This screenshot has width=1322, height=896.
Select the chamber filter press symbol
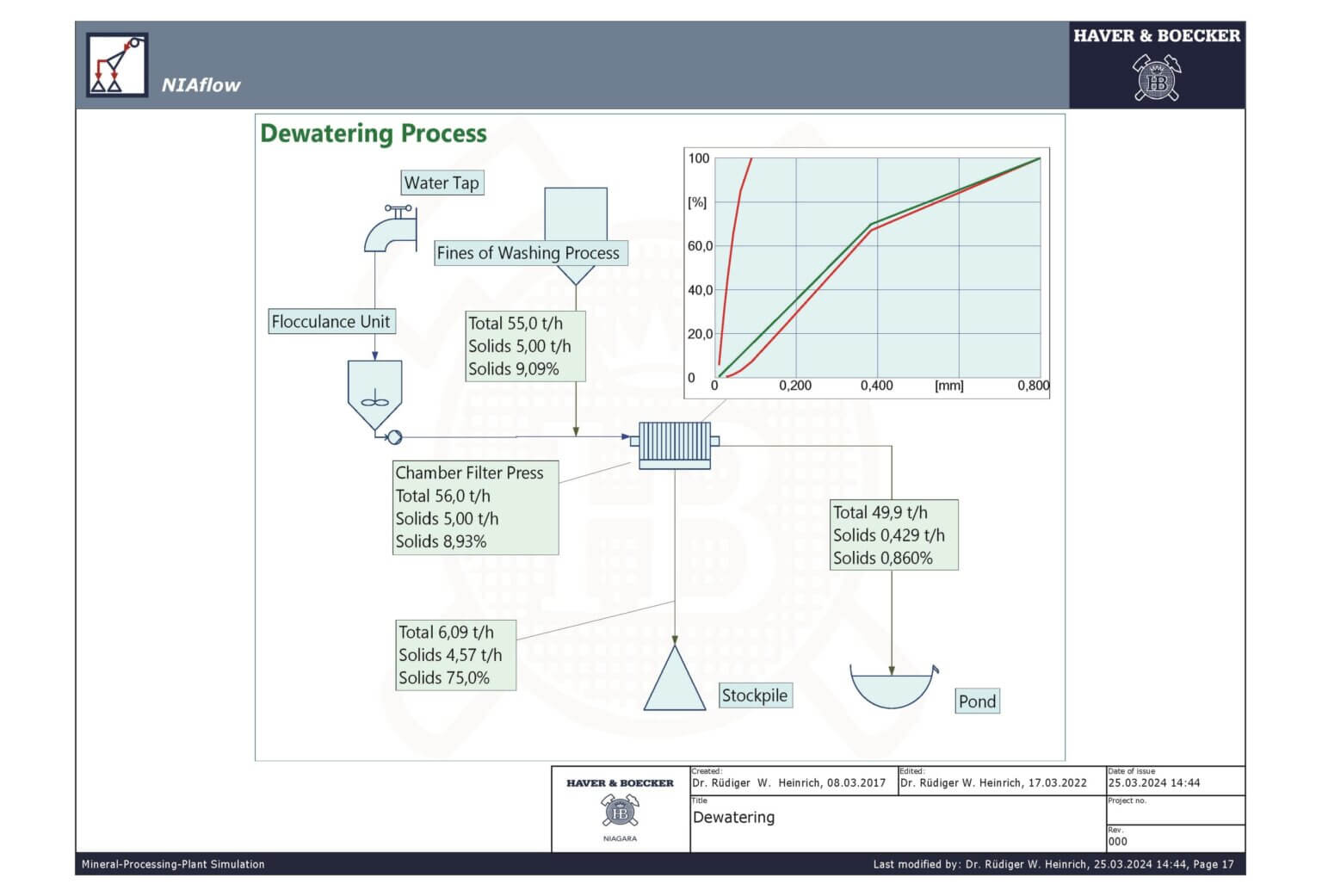pyautogui.click(x=675, y=445)
